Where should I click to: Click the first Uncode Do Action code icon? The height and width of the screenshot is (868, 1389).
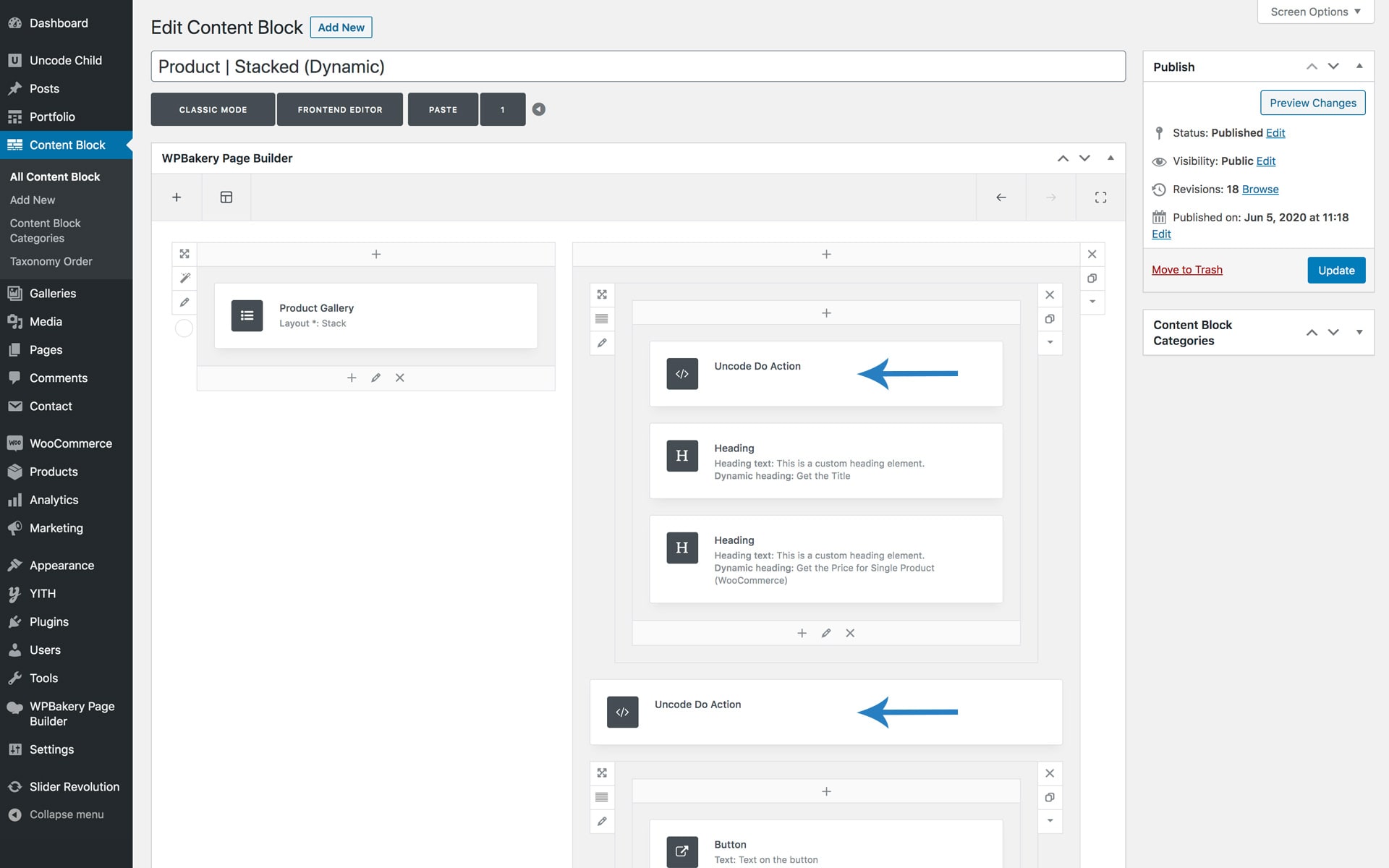[x=682, y=374]
